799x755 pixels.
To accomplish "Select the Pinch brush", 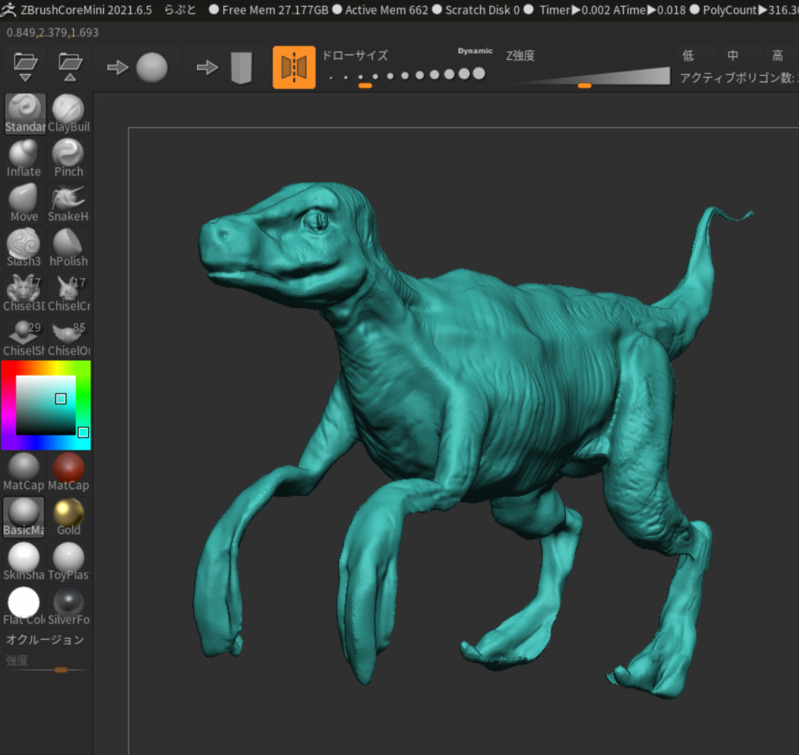I will pos(68,157).
